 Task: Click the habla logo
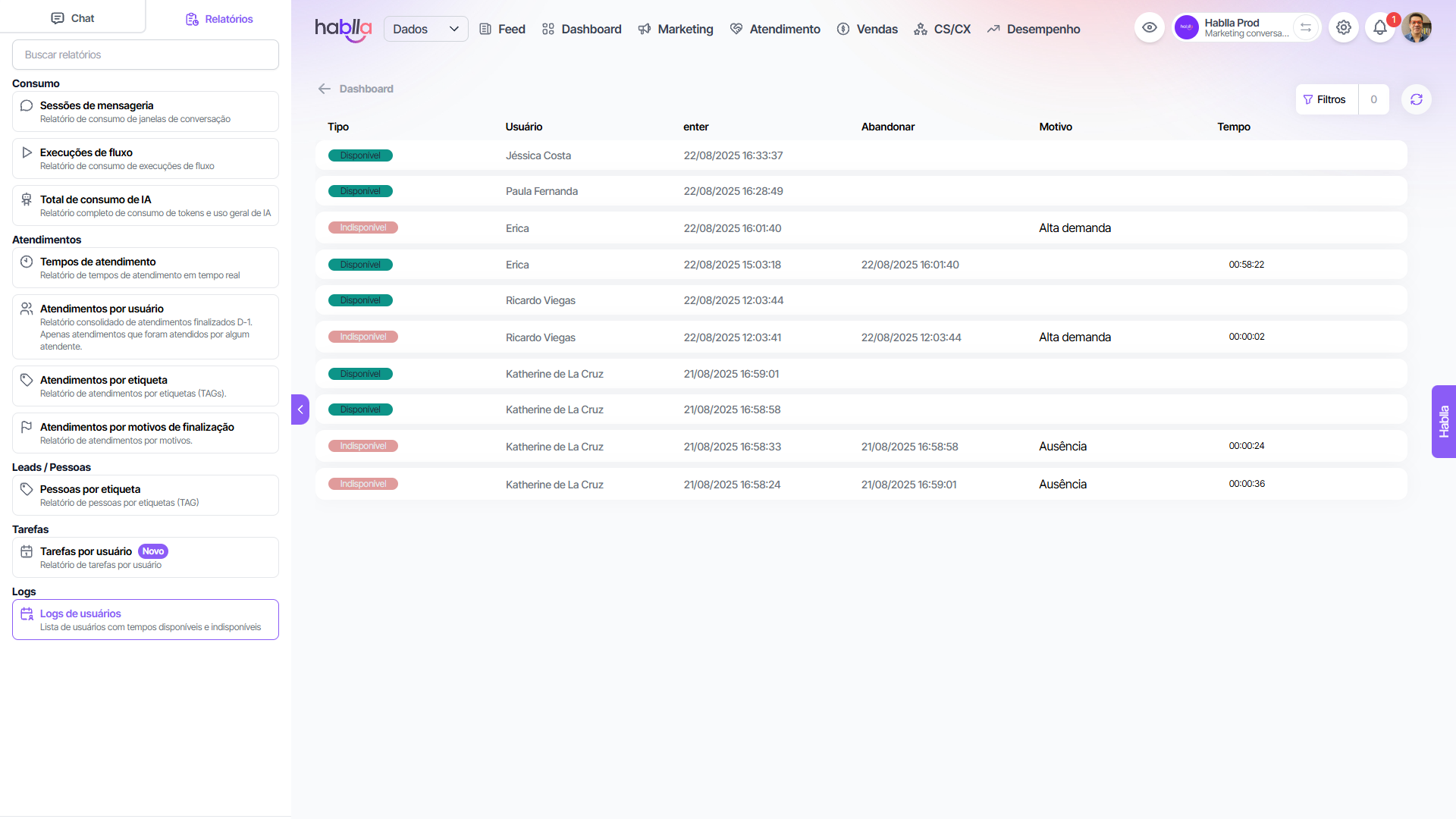click(343, 29)
